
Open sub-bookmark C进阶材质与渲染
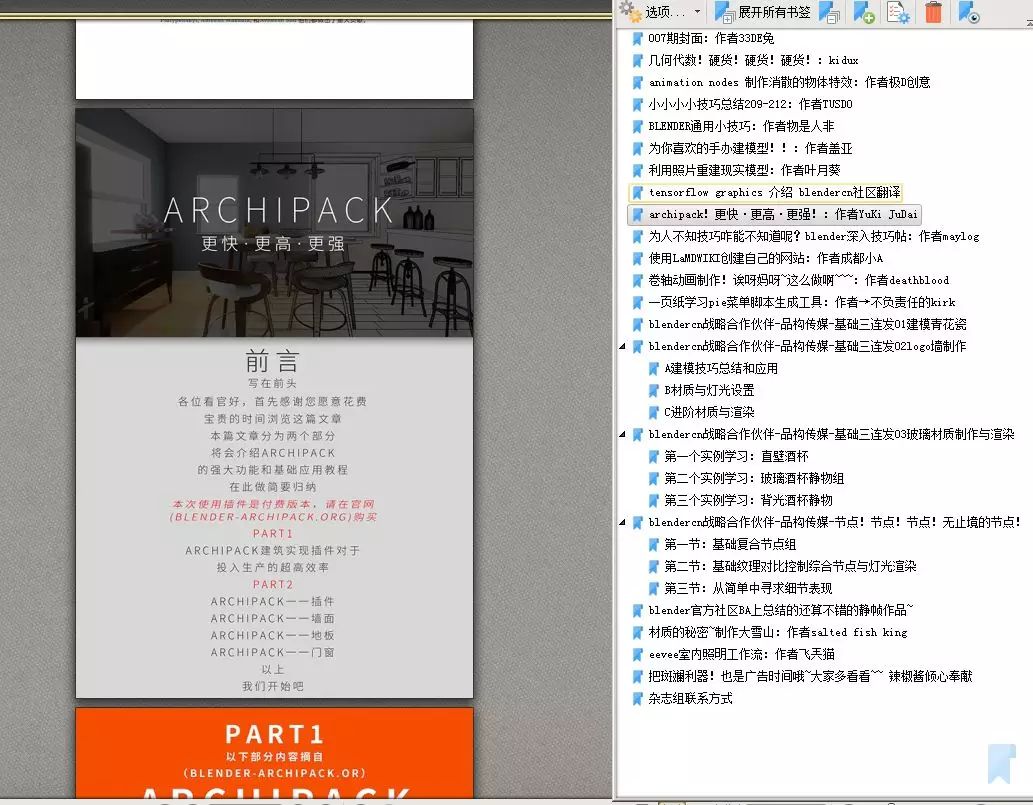click(x=709, y=412)
